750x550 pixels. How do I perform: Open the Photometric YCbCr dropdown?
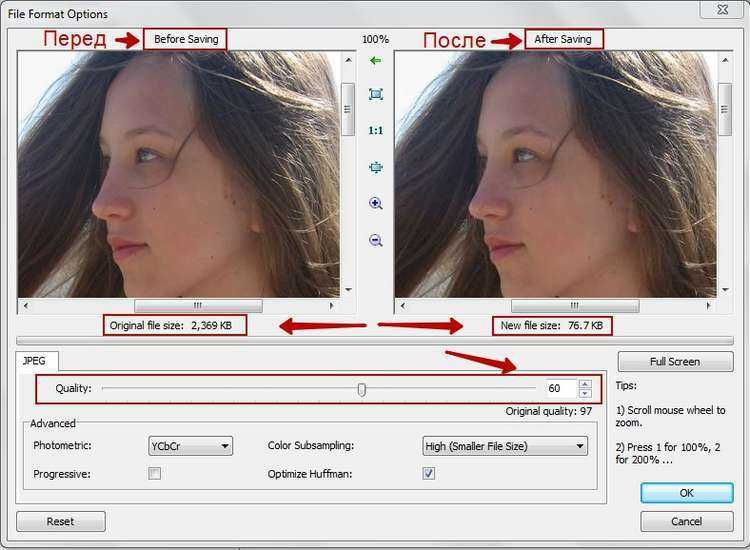tap(190, 446)
